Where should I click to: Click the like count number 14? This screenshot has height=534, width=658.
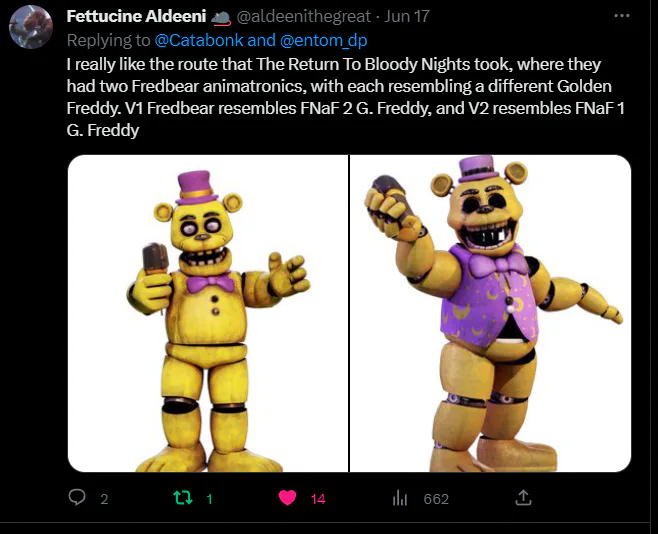pos(318,499)
